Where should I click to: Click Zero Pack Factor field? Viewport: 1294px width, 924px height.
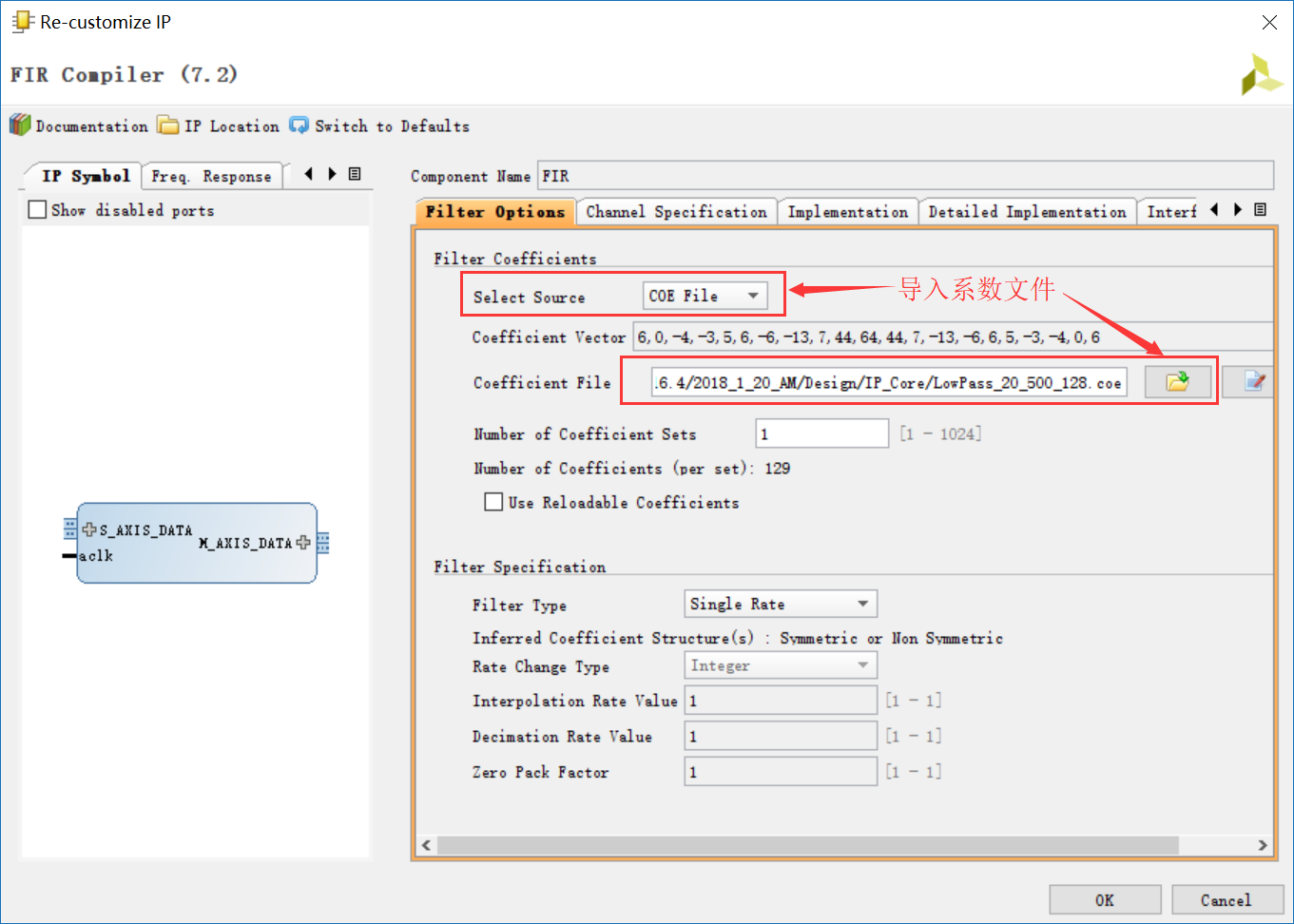pos(781,771)
